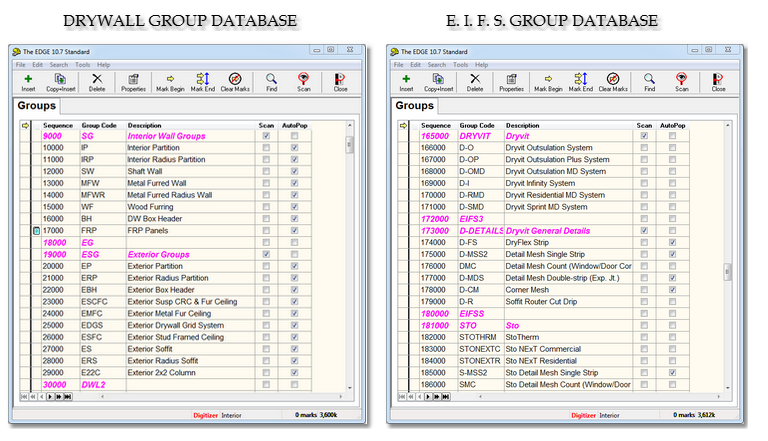Click Mark End in Drywall window

tap(203, 82)
